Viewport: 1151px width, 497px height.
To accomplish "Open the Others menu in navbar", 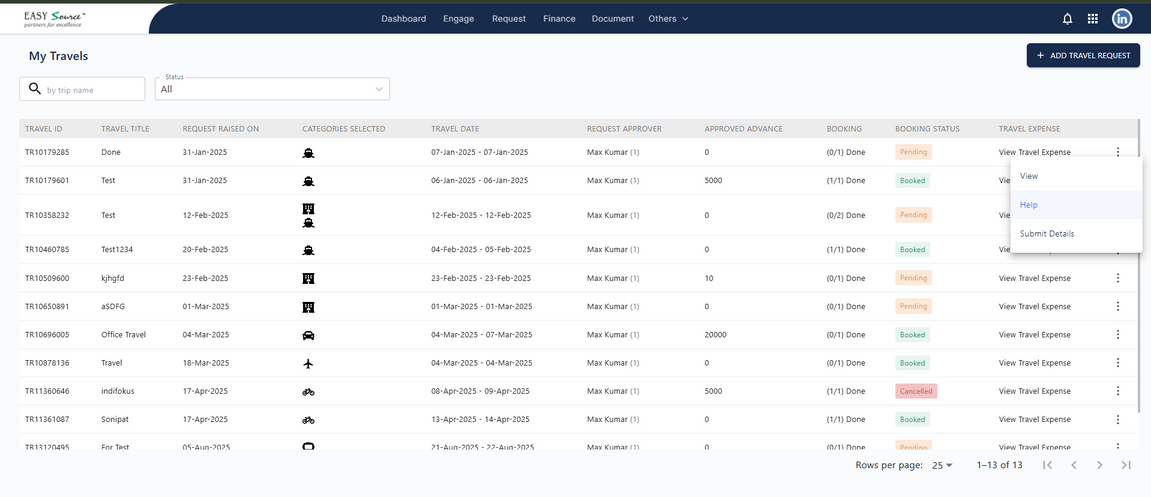I will tap(668, 19).
